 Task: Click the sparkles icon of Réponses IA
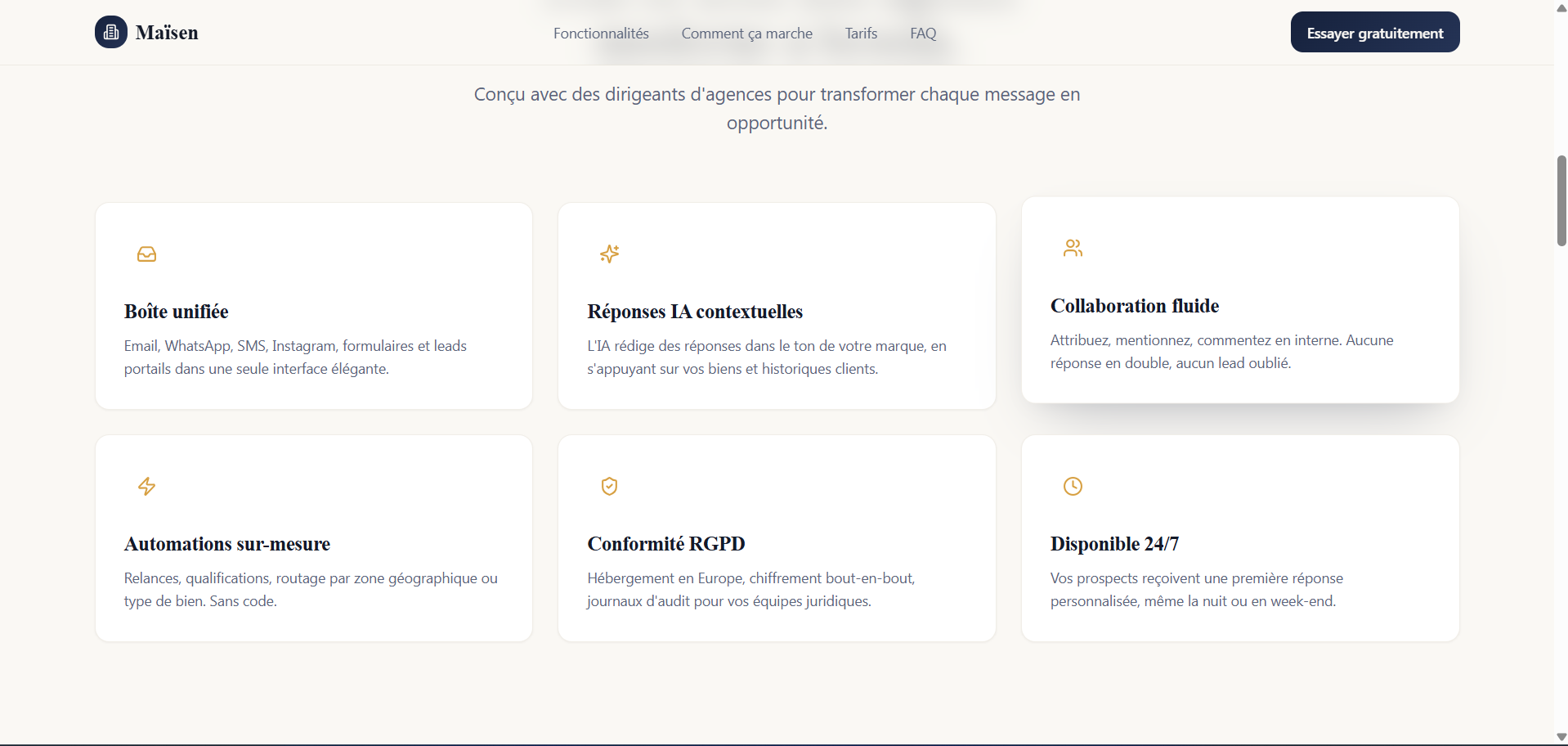point(610,254)
